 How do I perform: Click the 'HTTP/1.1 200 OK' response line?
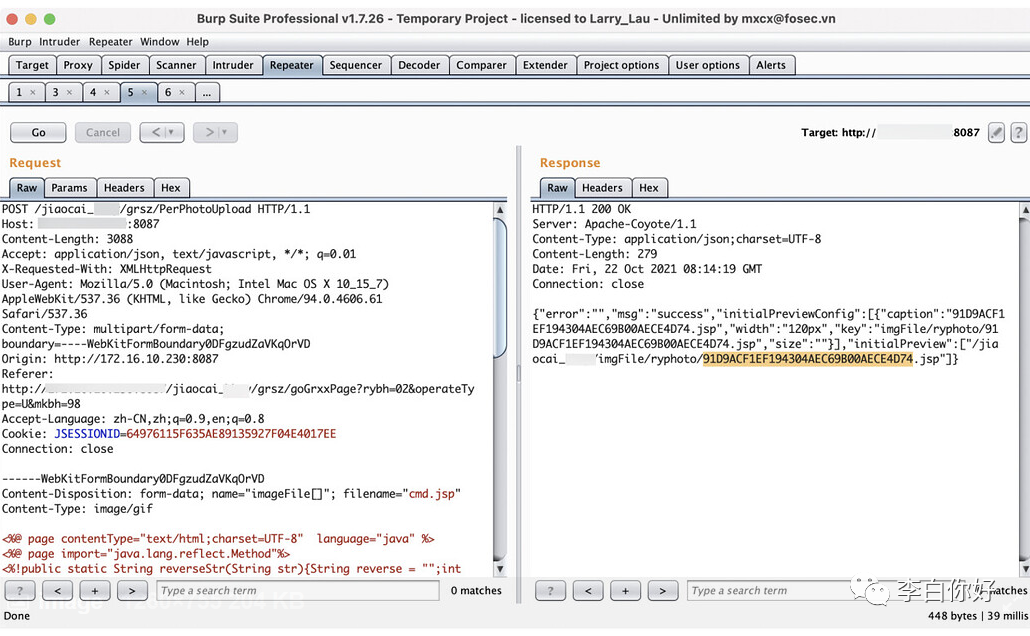pyautogui.click(x=581, y=209)
